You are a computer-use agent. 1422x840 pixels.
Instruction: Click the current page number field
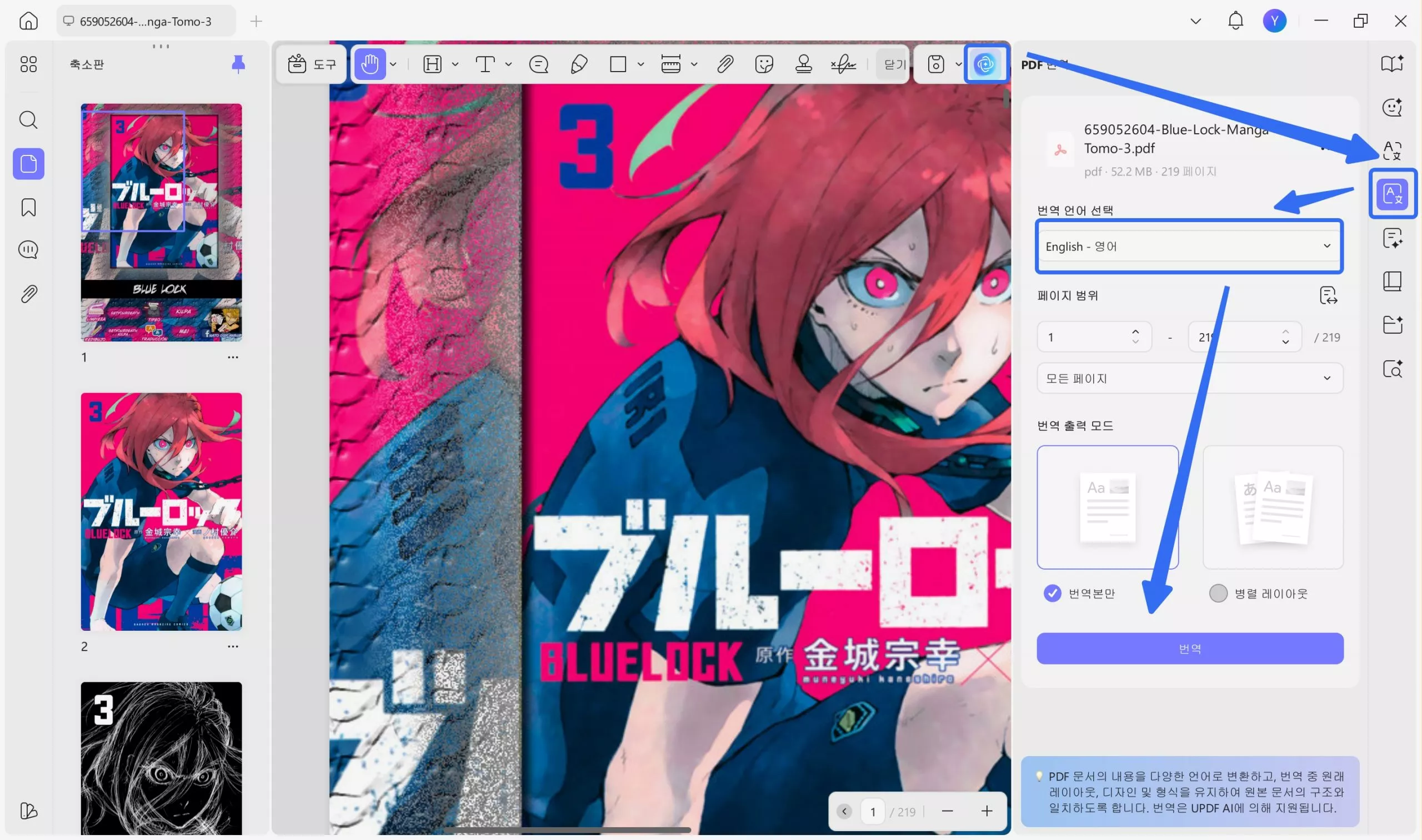pyautogui.click(x=873, y=812)
